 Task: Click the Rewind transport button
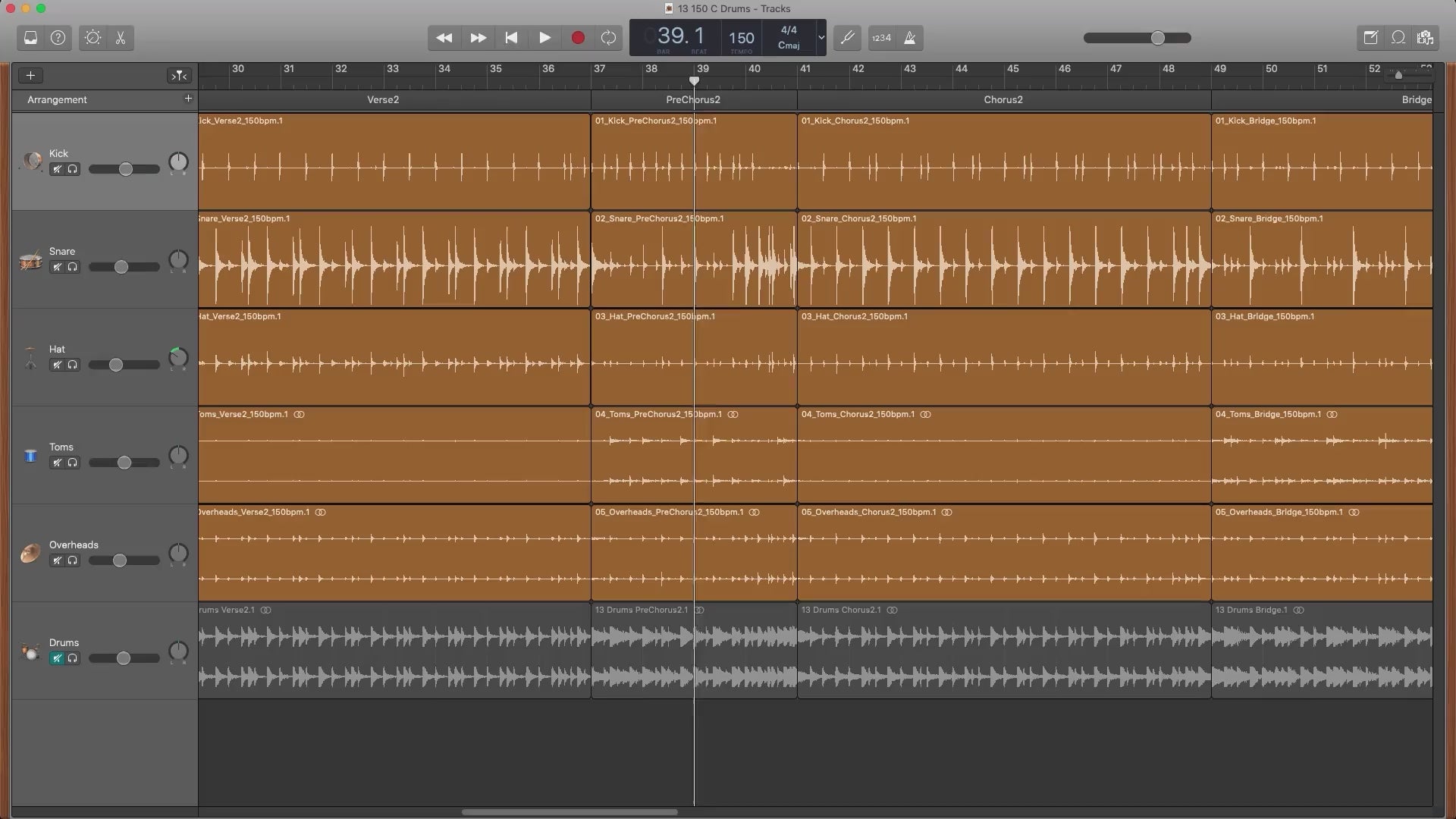point(444,38)
